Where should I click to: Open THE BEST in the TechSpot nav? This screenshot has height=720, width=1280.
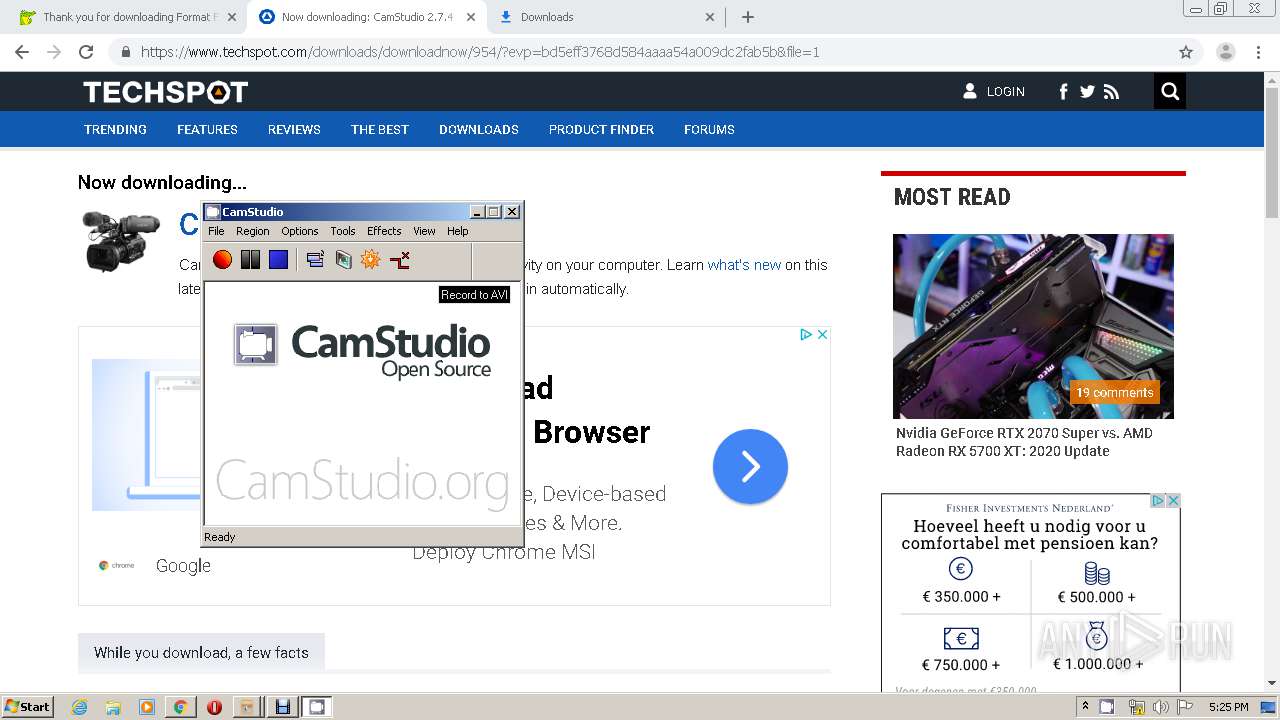tap(380, 129)
